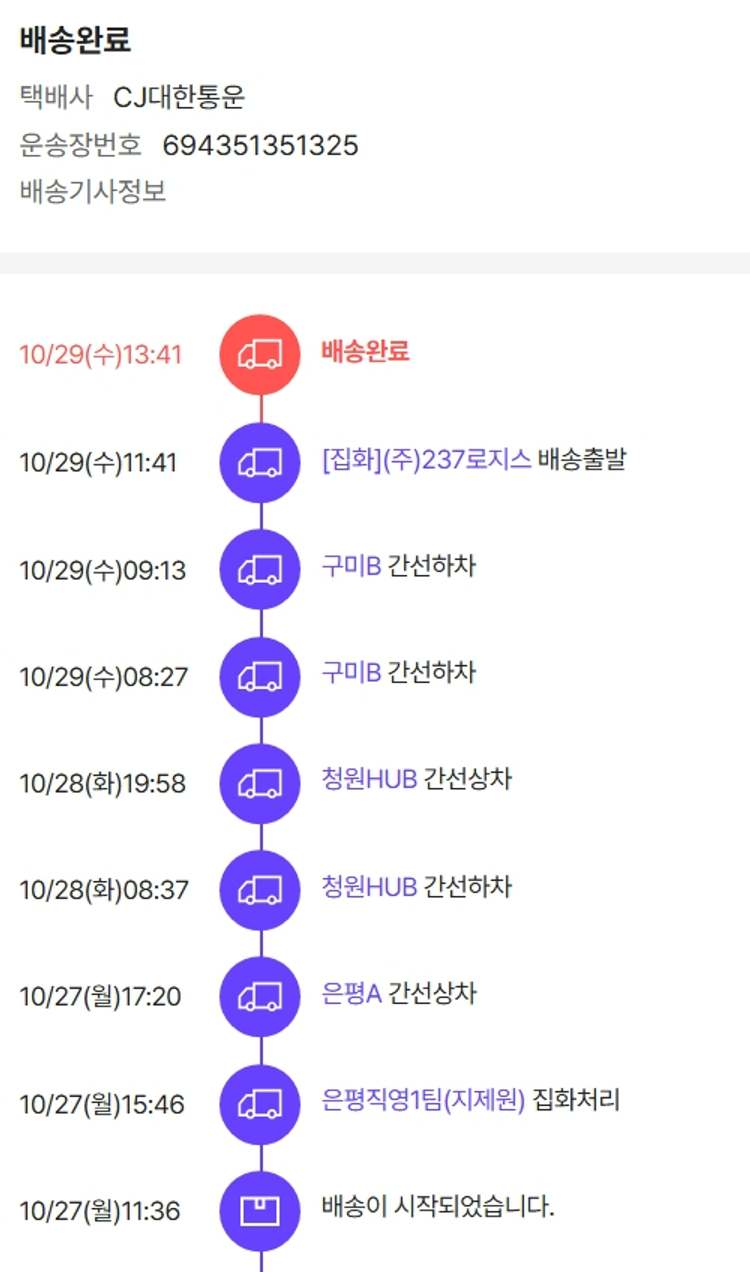Click truck icon for 은평A 간선상차
Screen dimensions: 750x1272
click(260, 997)
